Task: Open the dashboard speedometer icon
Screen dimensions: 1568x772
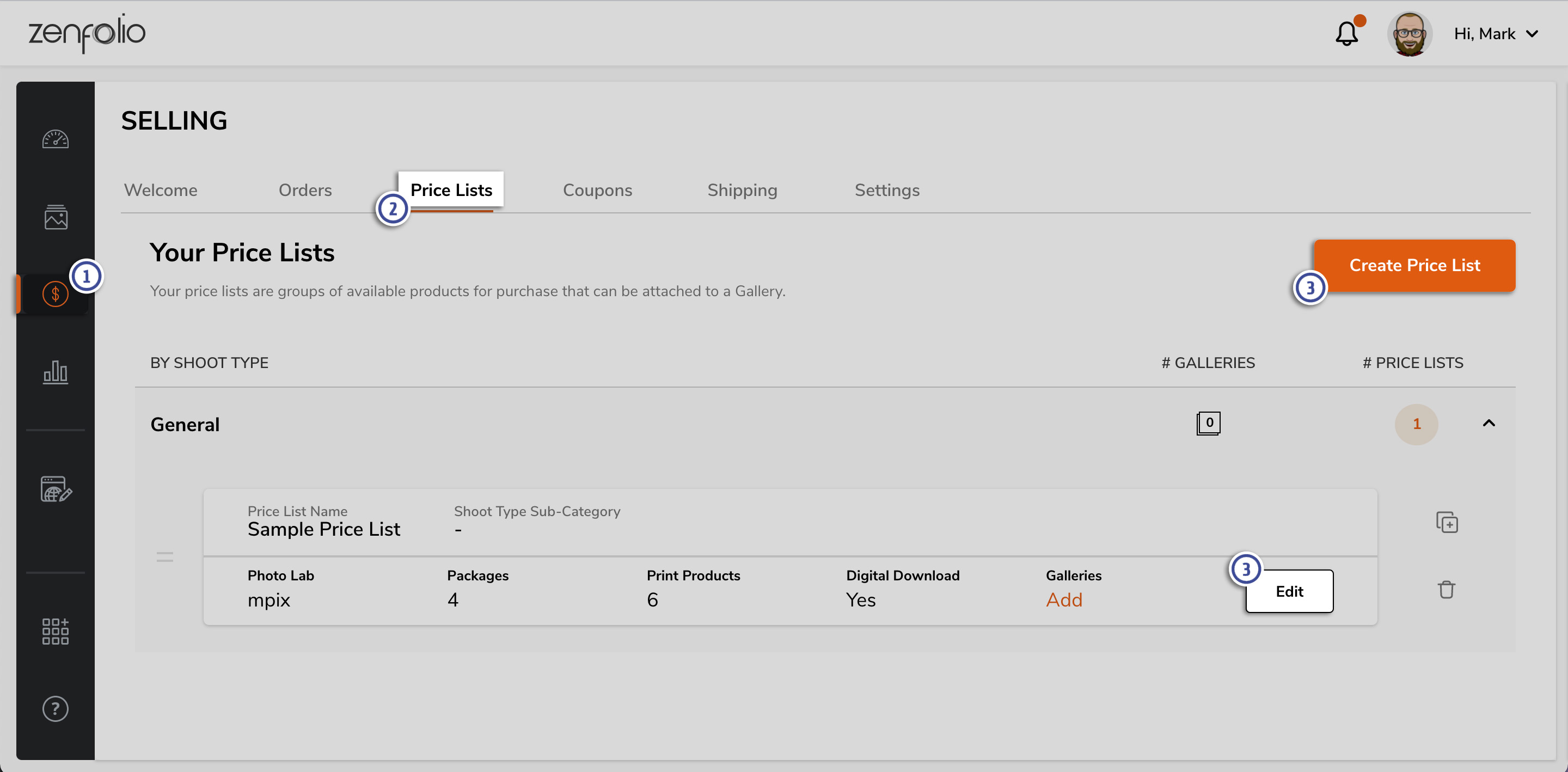Action: coord(56,139)
